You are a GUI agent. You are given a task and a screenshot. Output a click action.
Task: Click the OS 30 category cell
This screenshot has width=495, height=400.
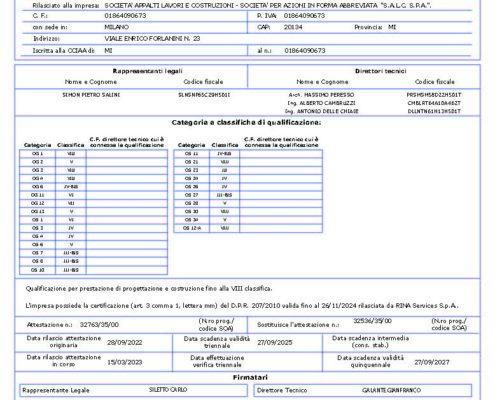[191, 212]
